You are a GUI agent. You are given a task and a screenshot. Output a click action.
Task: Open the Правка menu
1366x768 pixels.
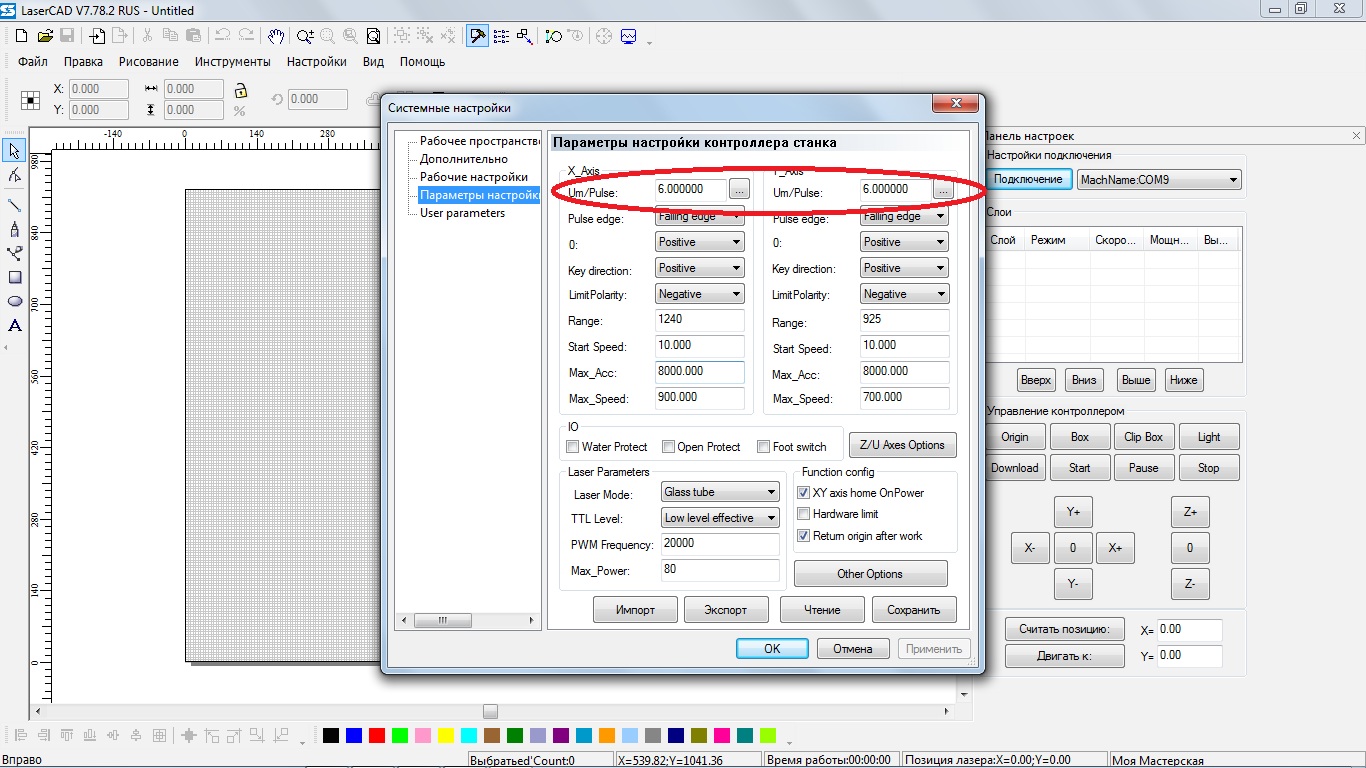[x=83, y=62]
